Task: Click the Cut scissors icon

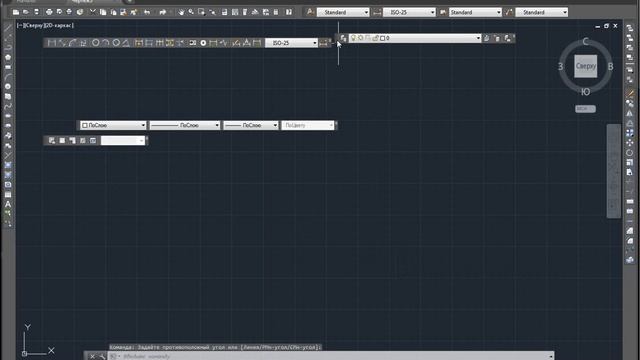Action: click(x=93, y=12)
